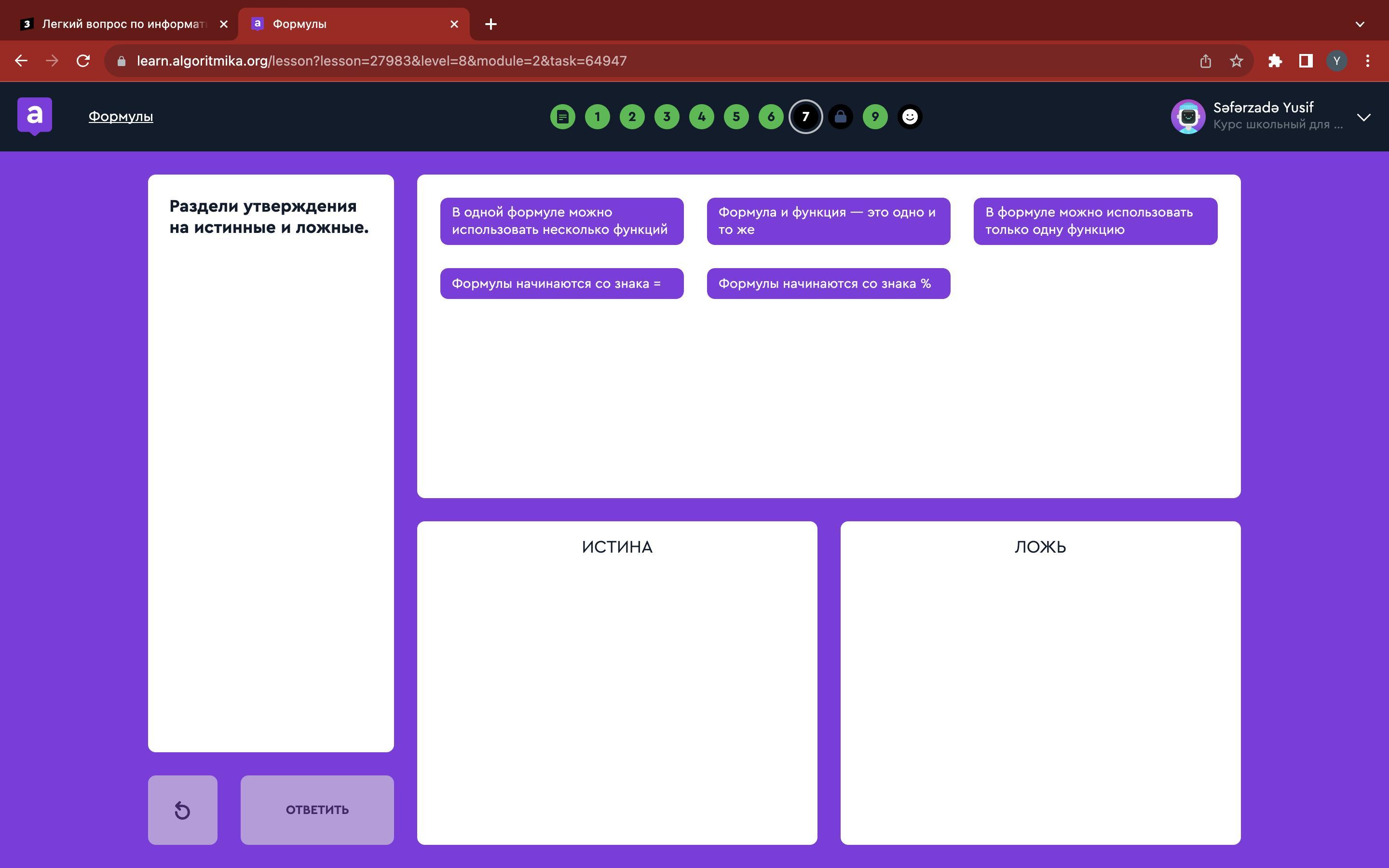Go to task 9 step
This screenshot has width=1389, height=868.
[875, 117]
